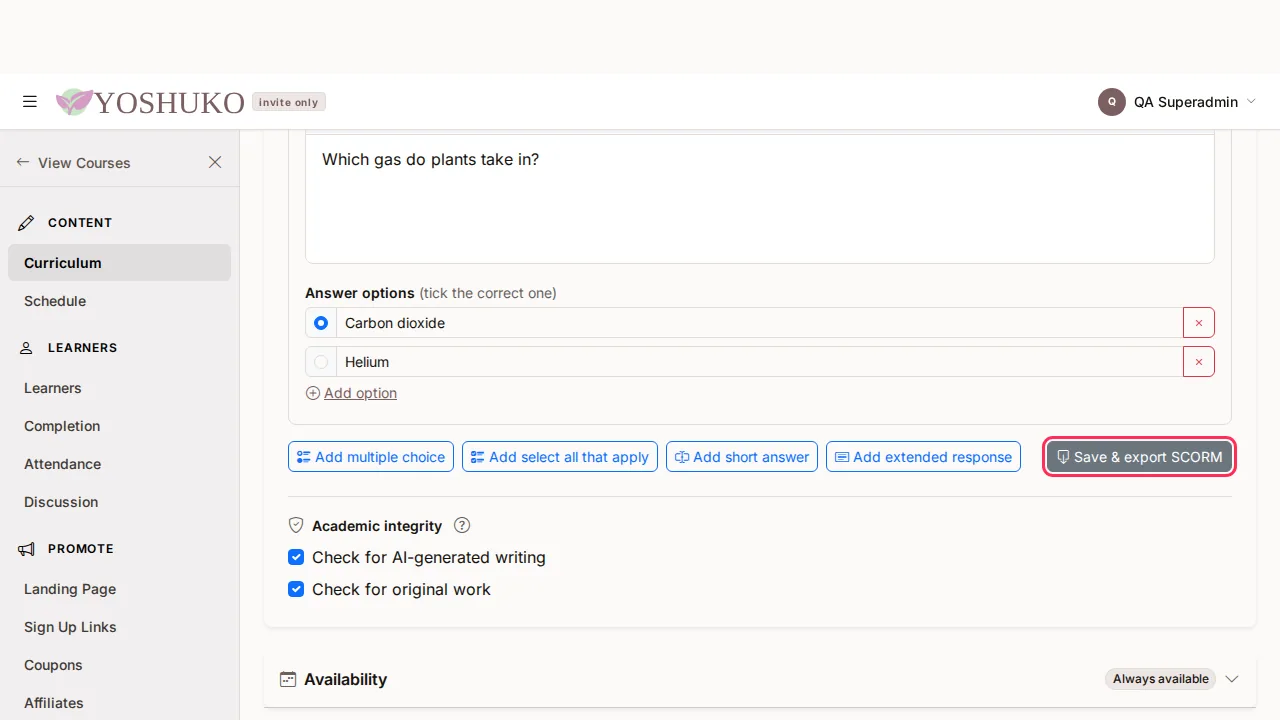Click the plus icon for Add option
The height and width of the screenshot is (720, 1280).
coord(313,393)
